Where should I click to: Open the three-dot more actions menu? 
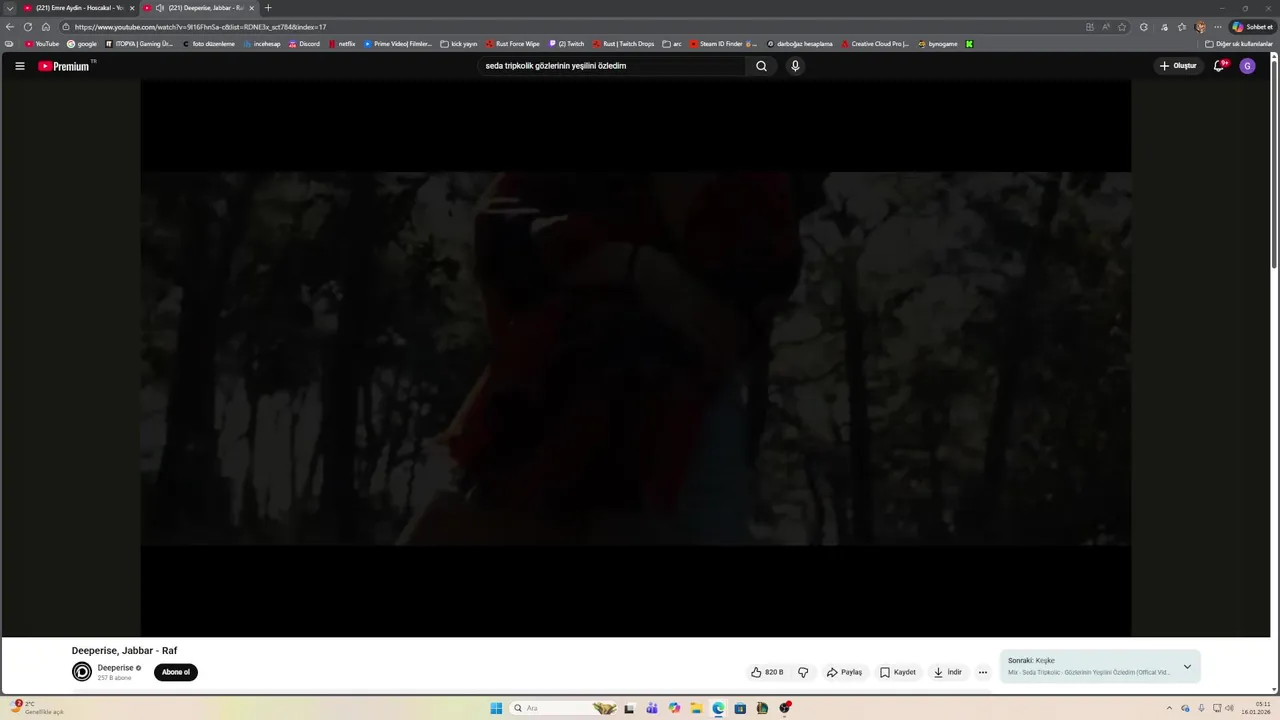pos(983,672)
